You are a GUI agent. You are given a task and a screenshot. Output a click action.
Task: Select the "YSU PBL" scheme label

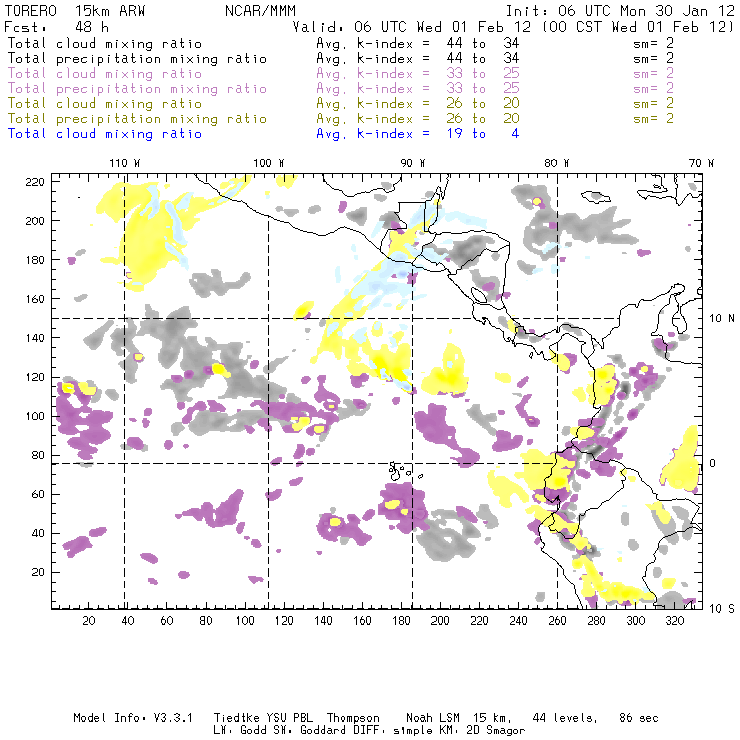(x=289, y=718)
